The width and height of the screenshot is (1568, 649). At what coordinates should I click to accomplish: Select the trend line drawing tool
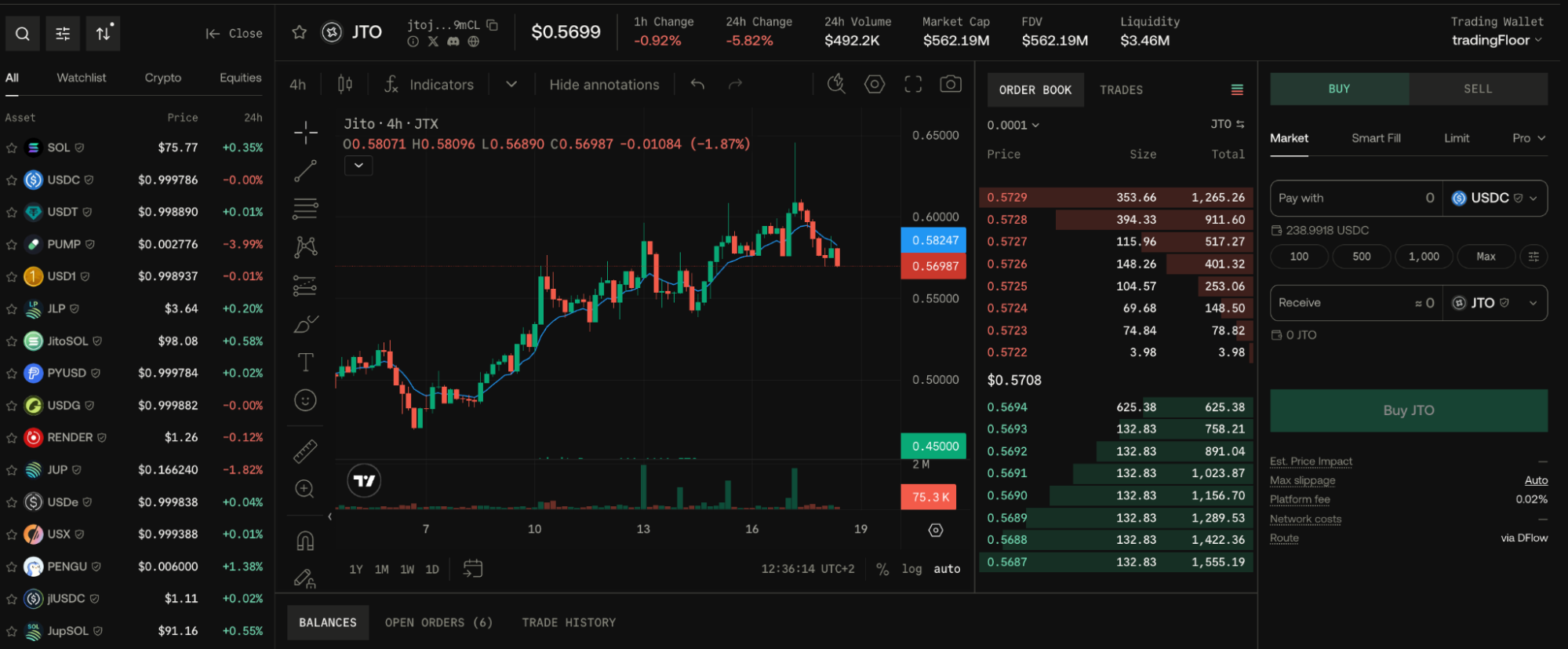pos(305,171)
